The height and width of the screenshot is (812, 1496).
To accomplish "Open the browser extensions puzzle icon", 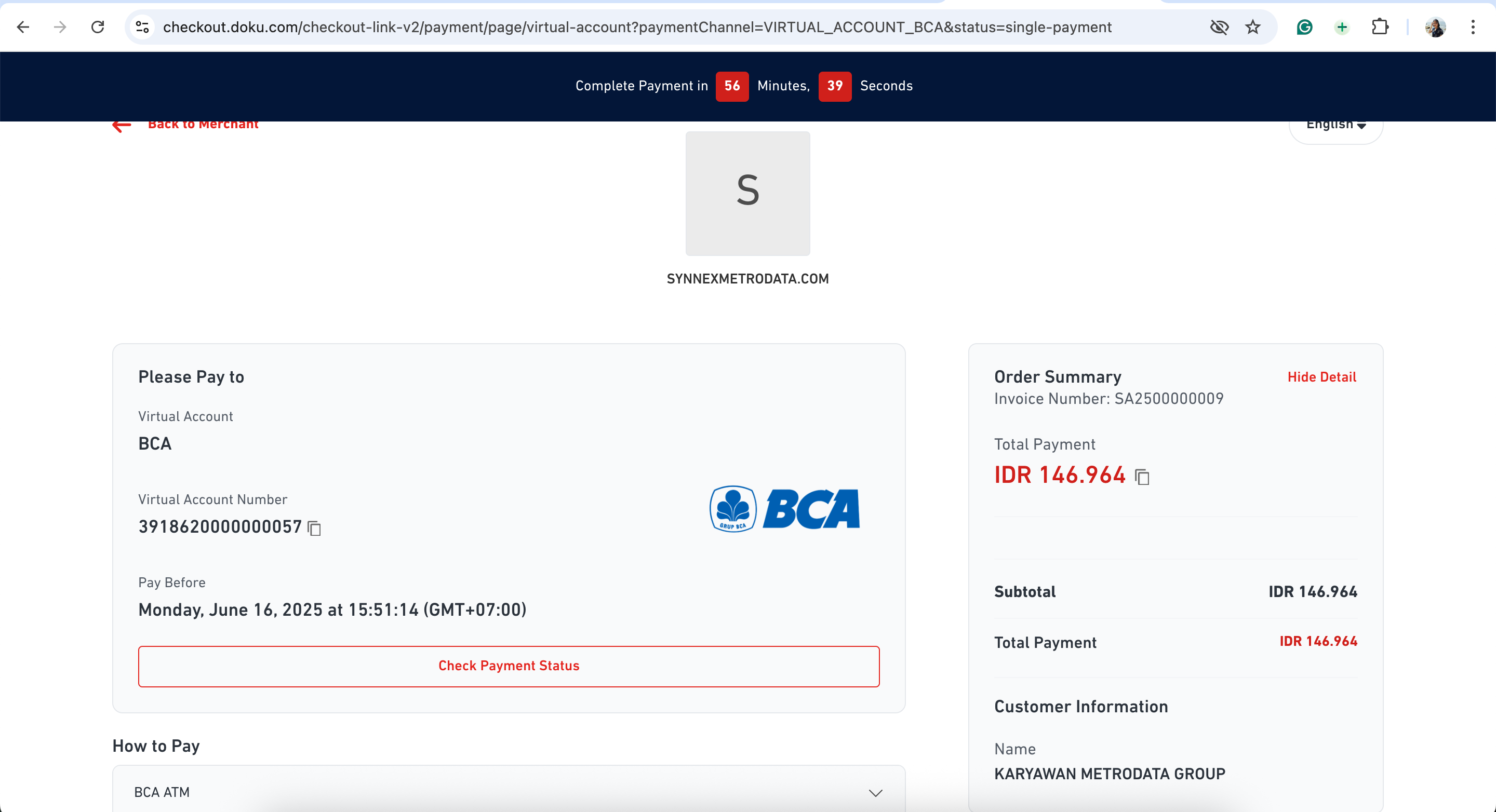I will coord(1379,26).
